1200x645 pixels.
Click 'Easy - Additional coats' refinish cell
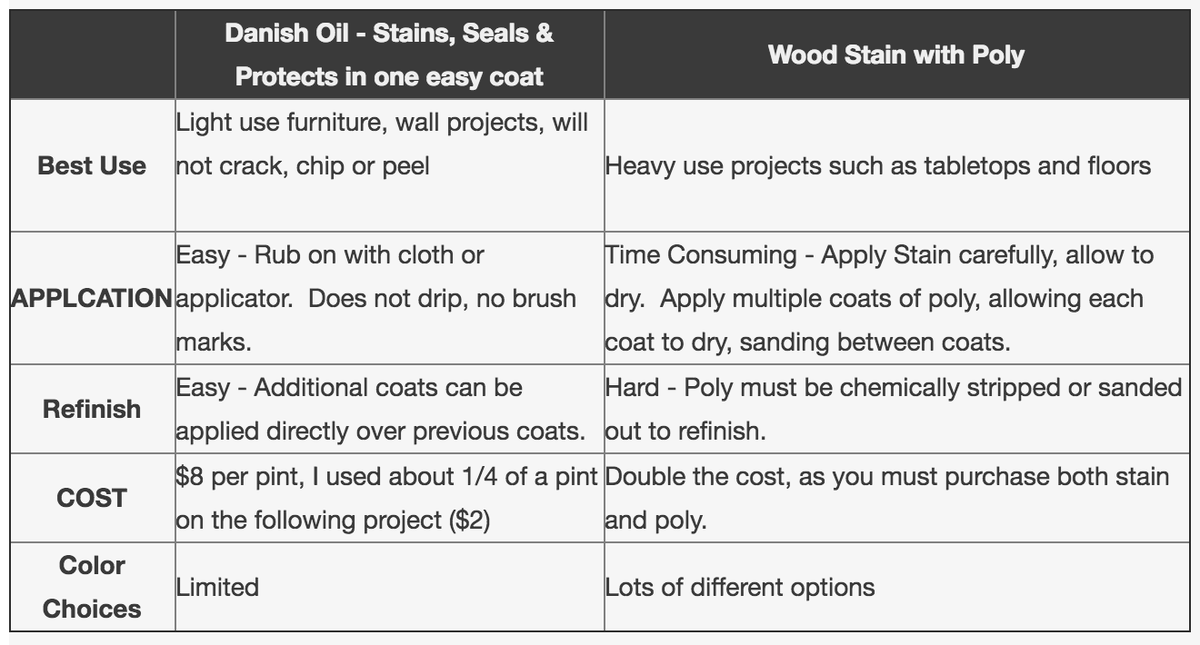tap(380, 409)
